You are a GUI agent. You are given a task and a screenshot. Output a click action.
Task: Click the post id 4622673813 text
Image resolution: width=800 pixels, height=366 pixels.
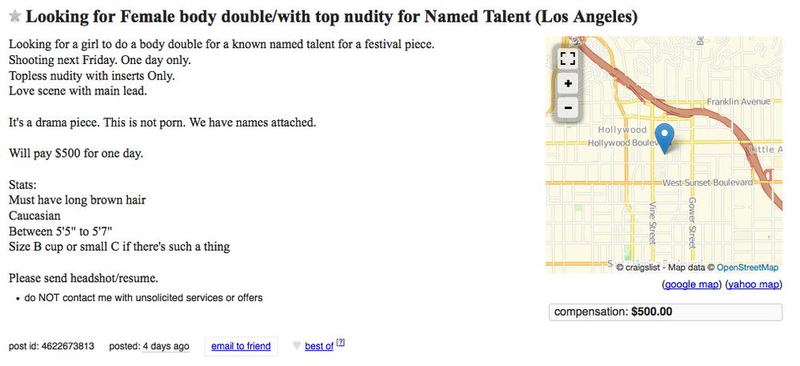pyautogui.click(x=52, y=346)
